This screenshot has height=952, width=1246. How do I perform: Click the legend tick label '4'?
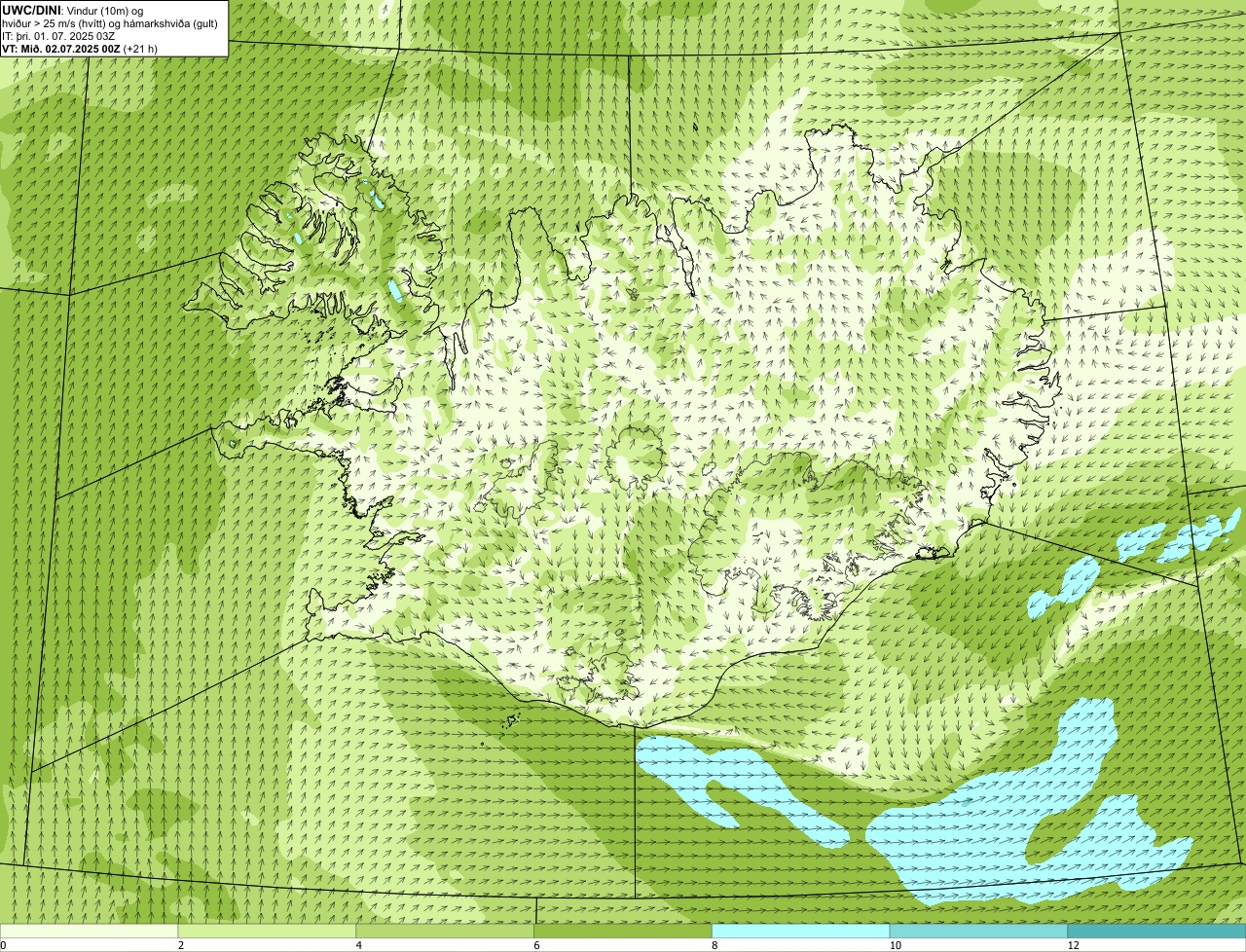(358, 945)
